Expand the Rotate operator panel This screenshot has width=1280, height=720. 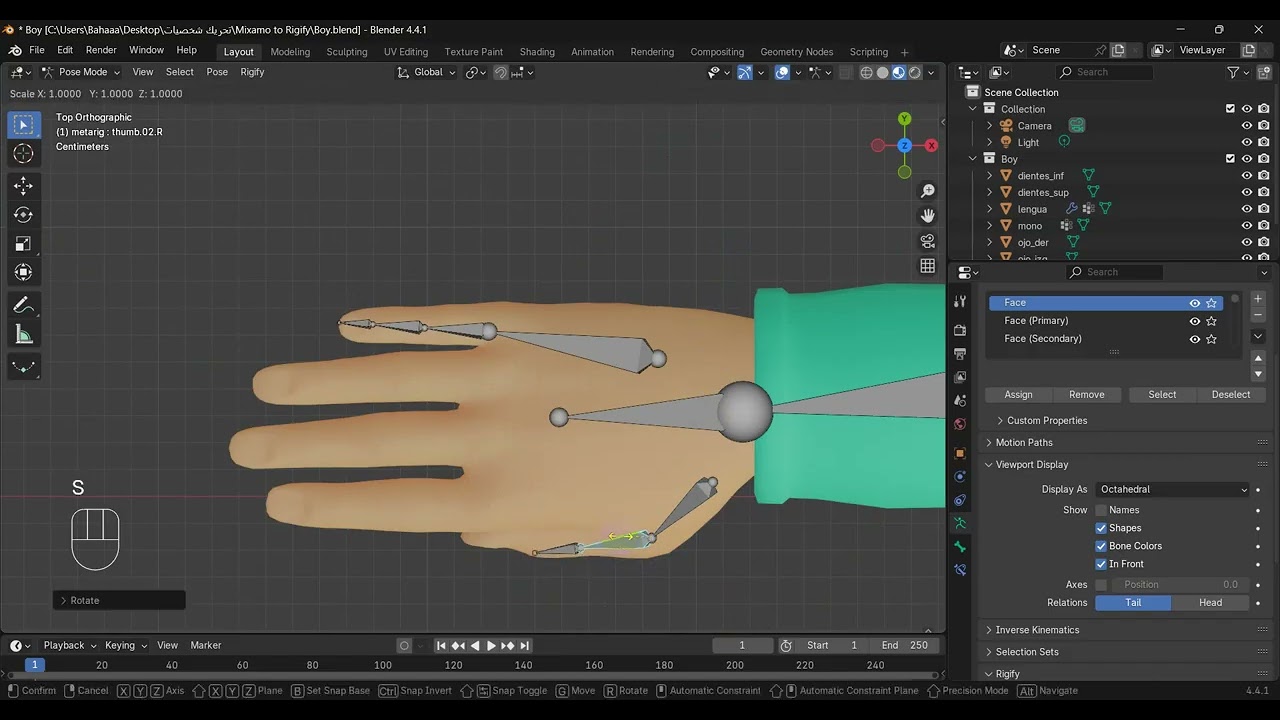[x=119, y=600]
